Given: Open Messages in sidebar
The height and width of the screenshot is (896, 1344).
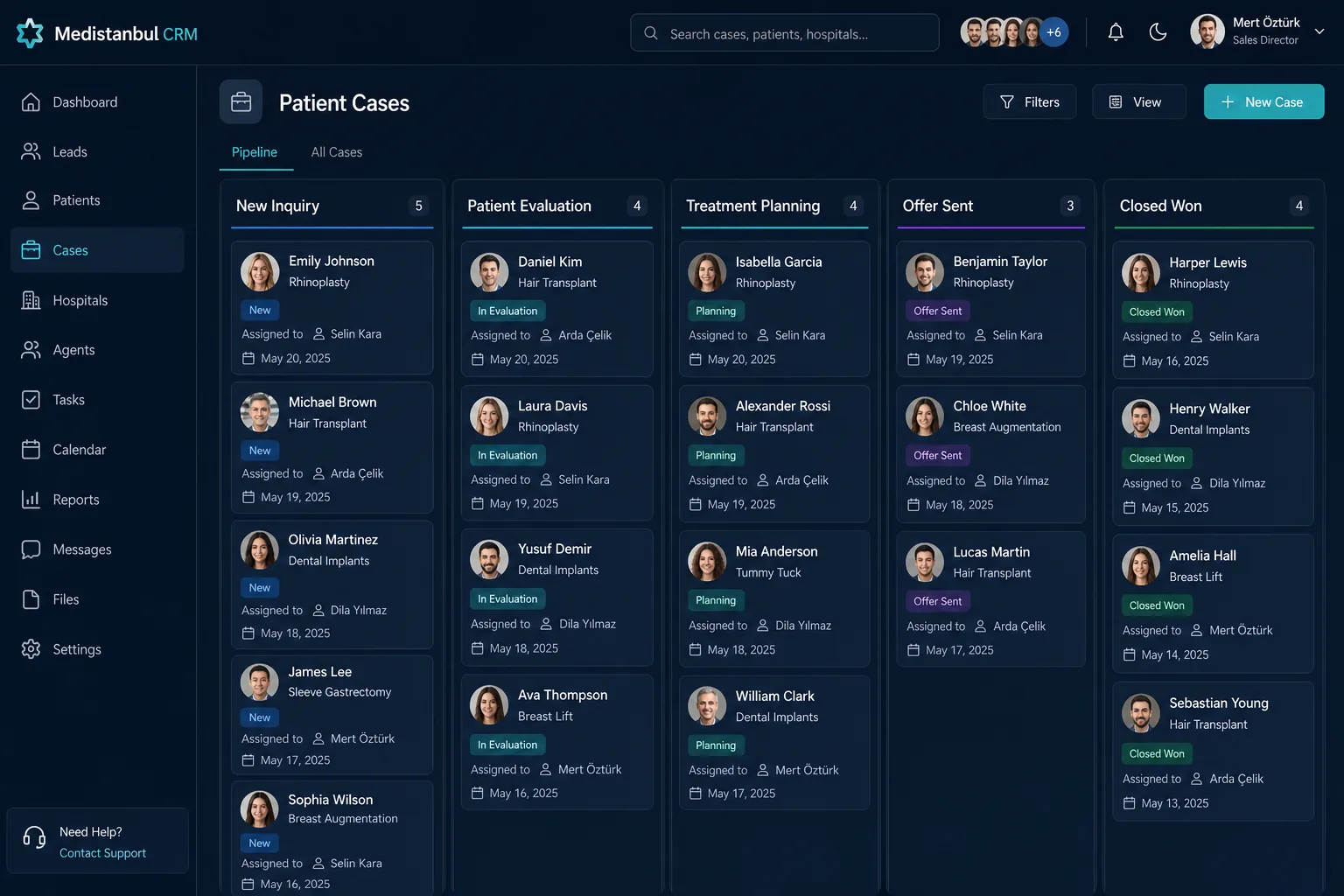Looking at the screenshot, I should [97, 549].
